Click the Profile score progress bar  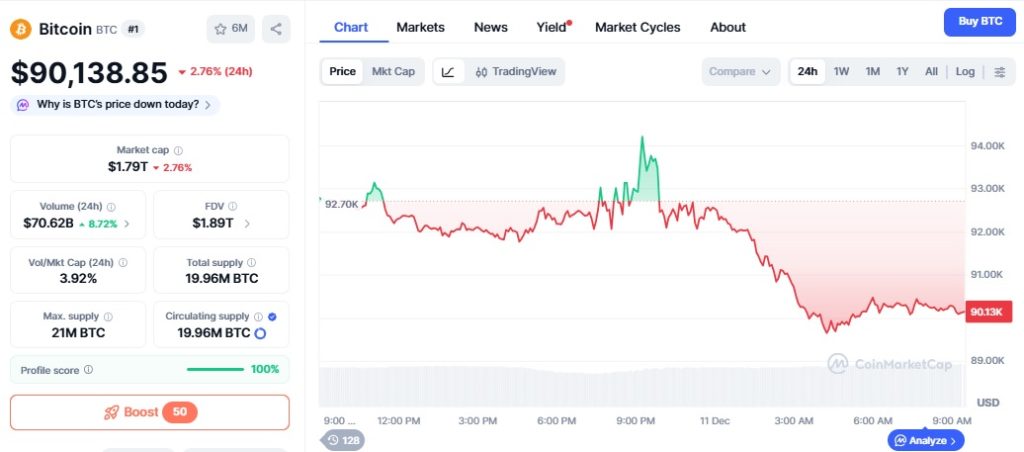[215, 370]
